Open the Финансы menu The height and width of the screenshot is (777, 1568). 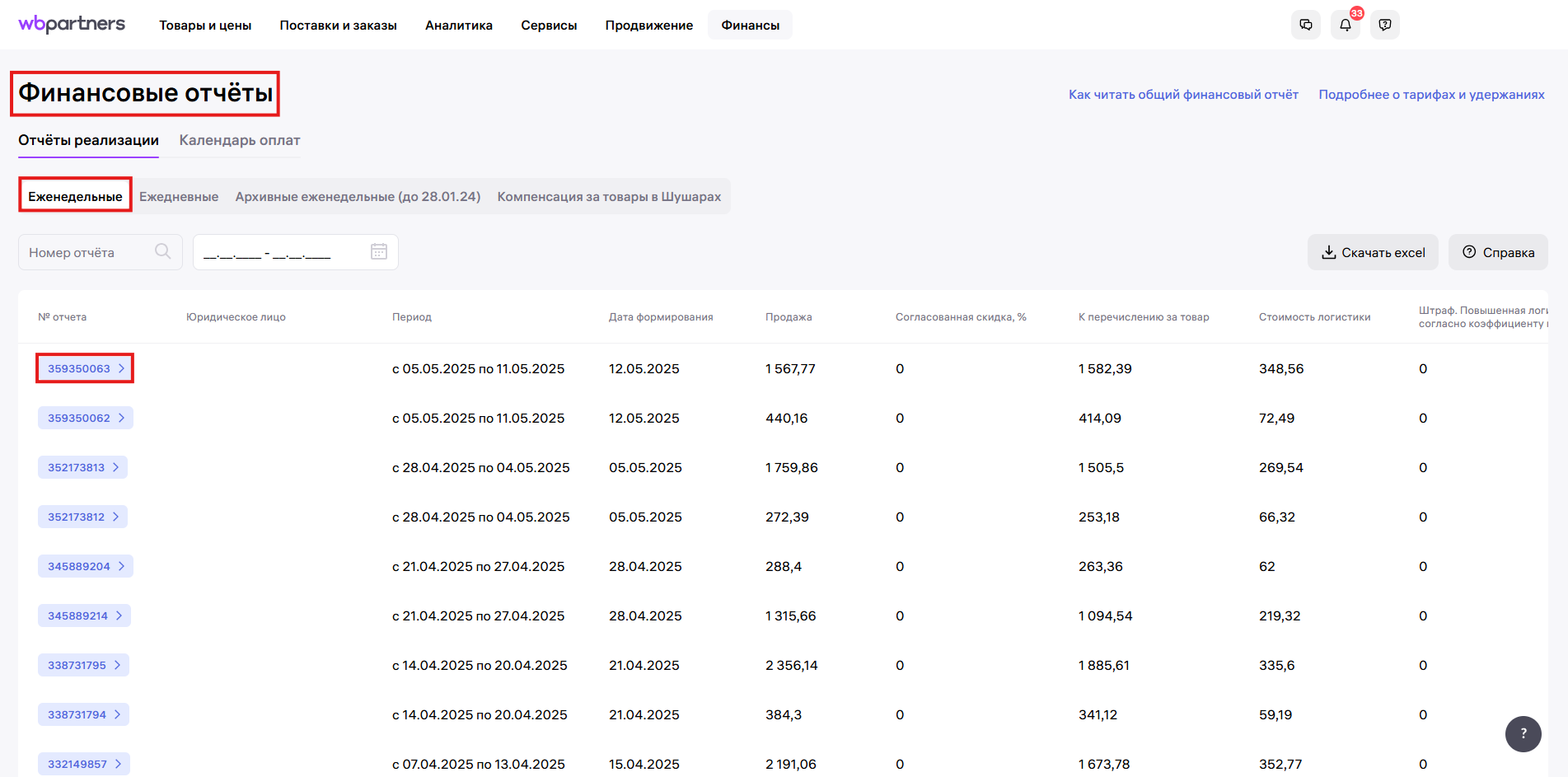tap(750, 25)
